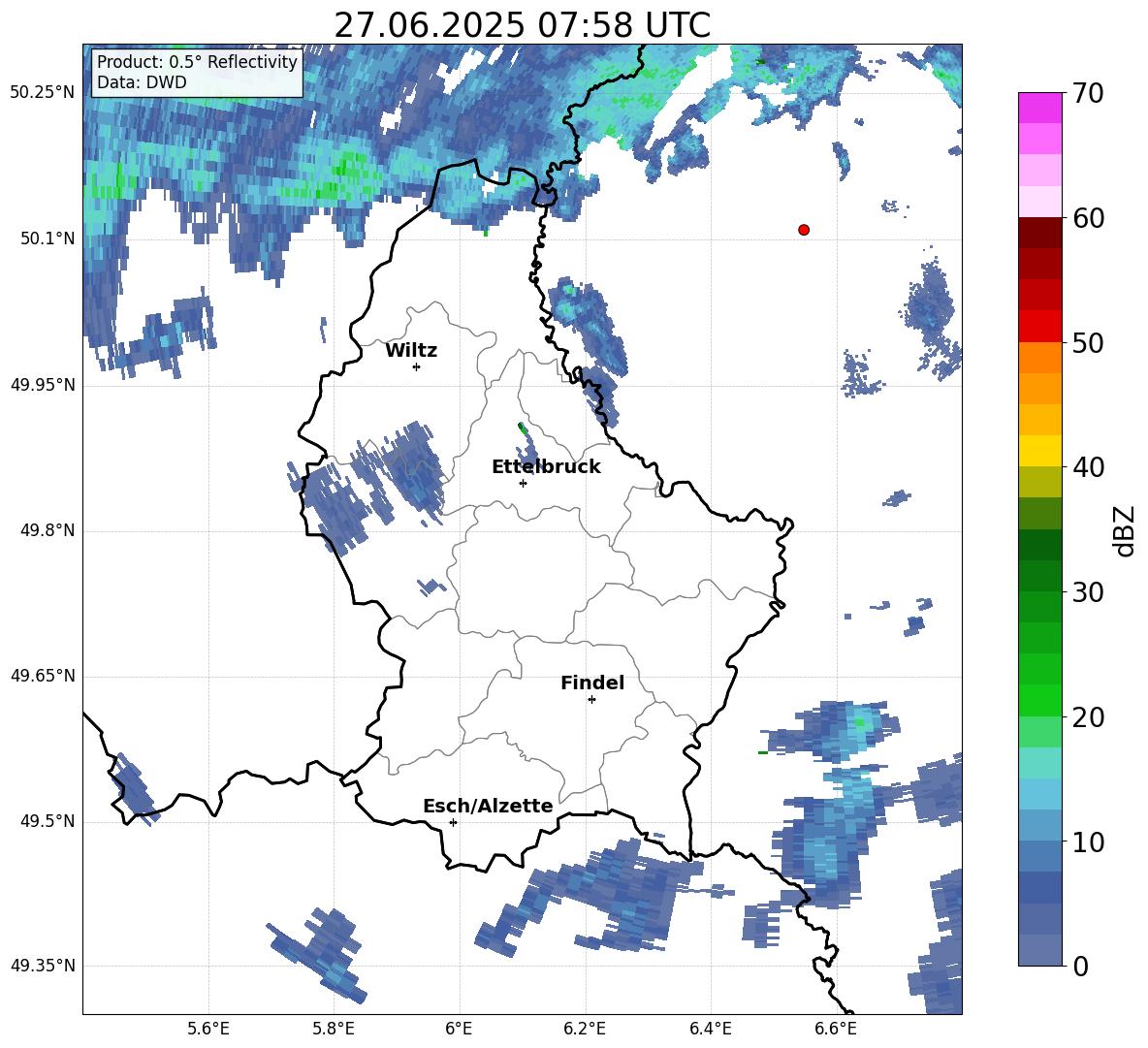
Task: Click the 6.6°E longitude label
Action: point(836,1029)
